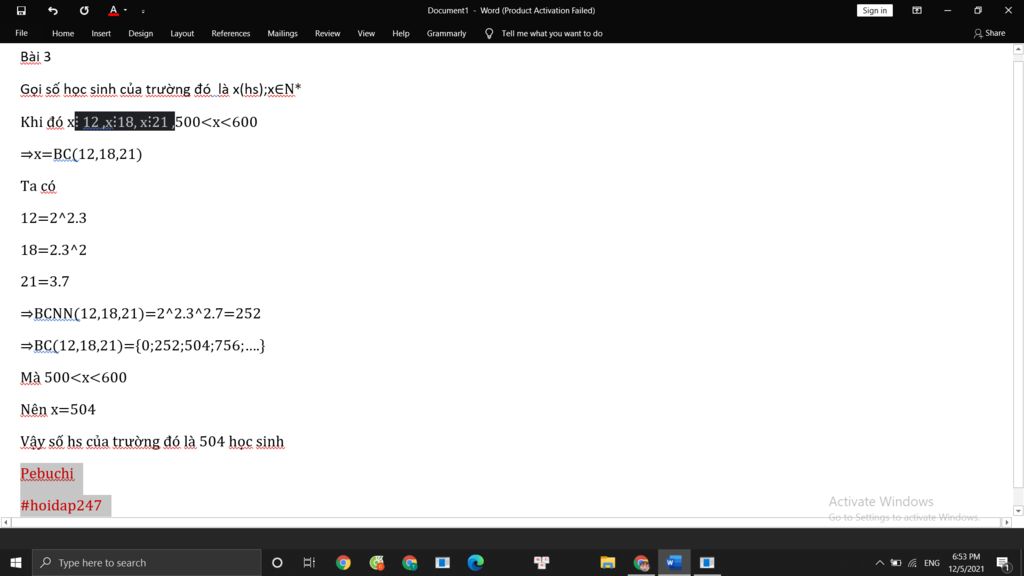Apply the red Font Color button
This screenshot has height=576, width=1024.
pyautogui.click(x=113, y=10)
